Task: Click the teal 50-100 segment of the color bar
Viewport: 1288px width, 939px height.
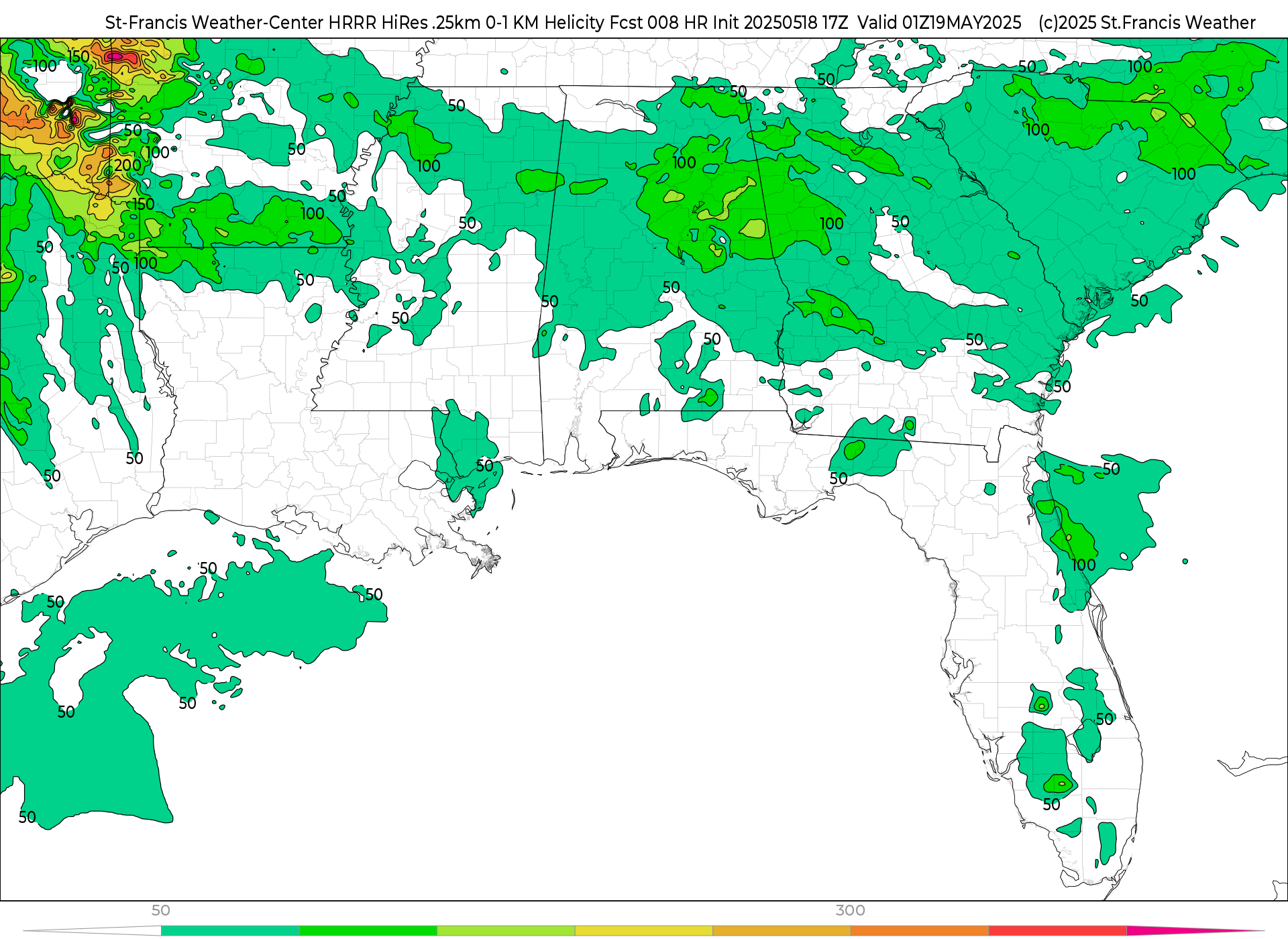Action: point(230,931)
